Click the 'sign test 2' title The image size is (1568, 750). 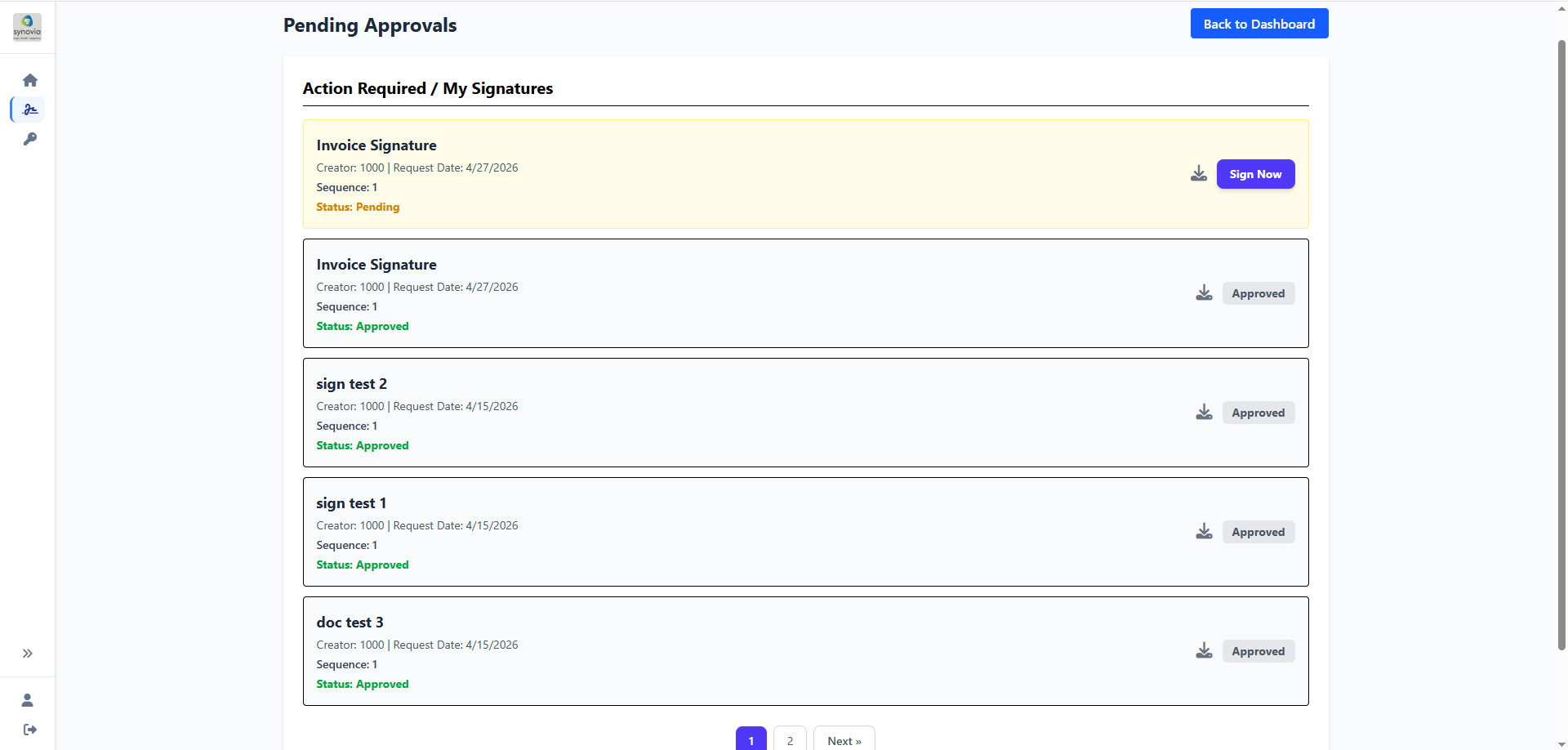click(352, 384)
